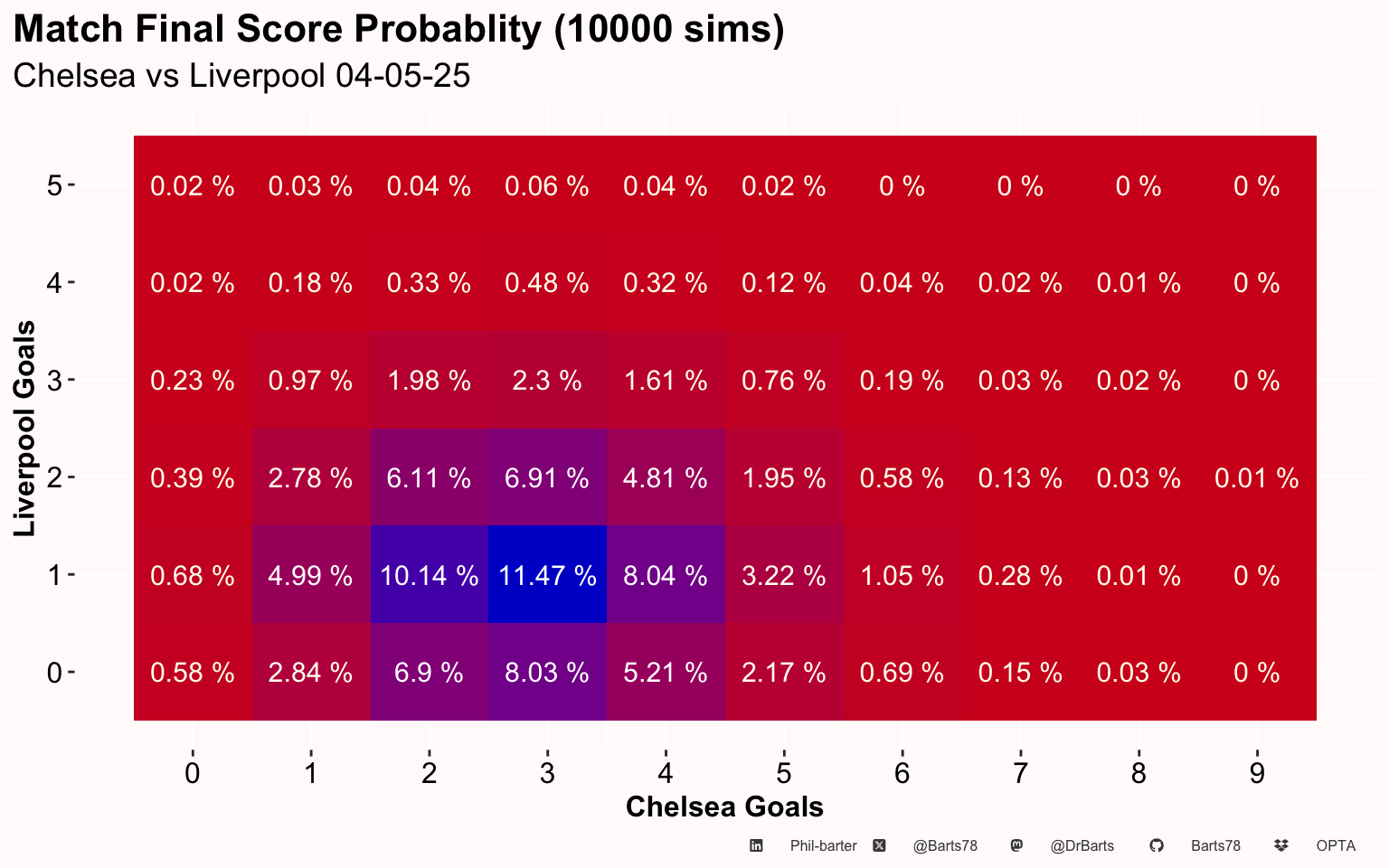Image resolution: width=1389 pixels, height=868 pixels.
Task: Click the Liverpool Goals axis title
Action: 25,428
